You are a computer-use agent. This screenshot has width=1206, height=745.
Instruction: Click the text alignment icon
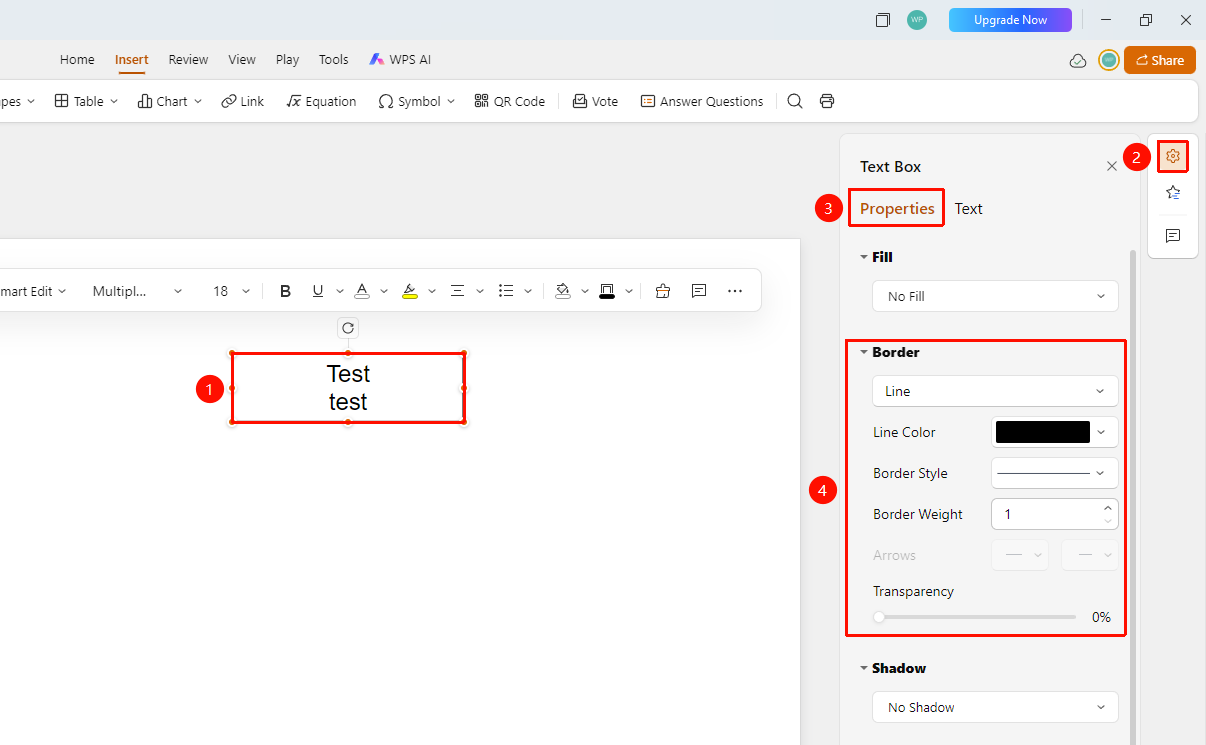[x=457, y=291]
